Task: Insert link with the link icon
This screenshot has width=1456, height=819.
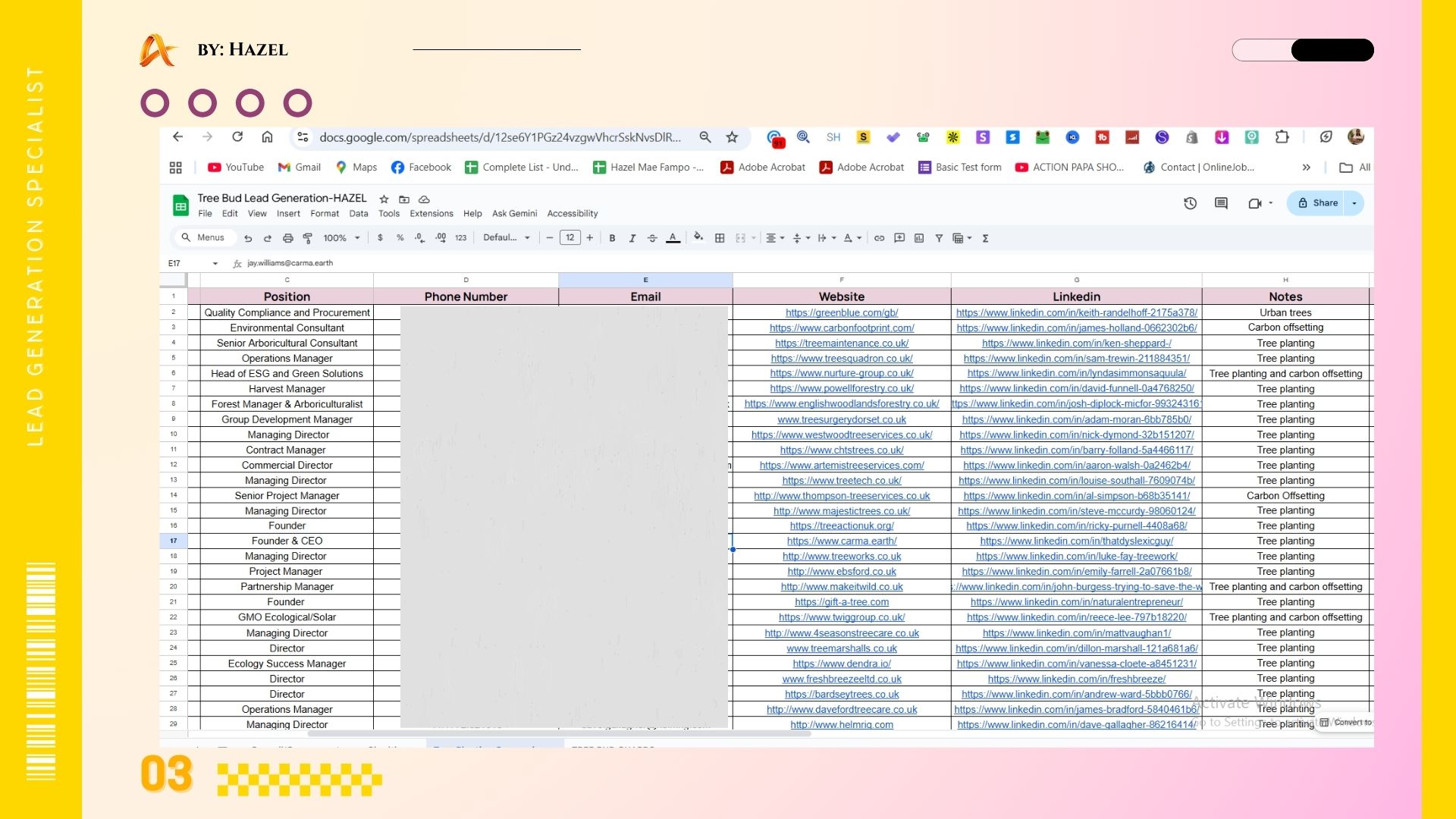Action: (x=879, y=238)
